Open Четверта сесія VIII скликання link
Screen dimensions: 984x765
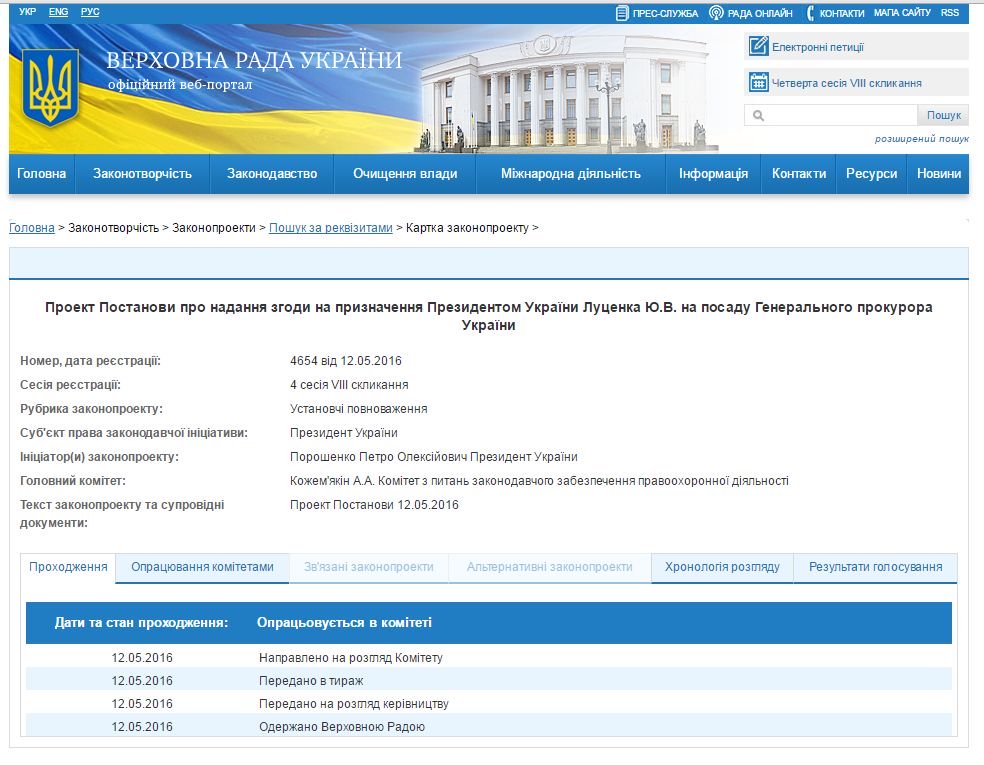pos(847,83)
